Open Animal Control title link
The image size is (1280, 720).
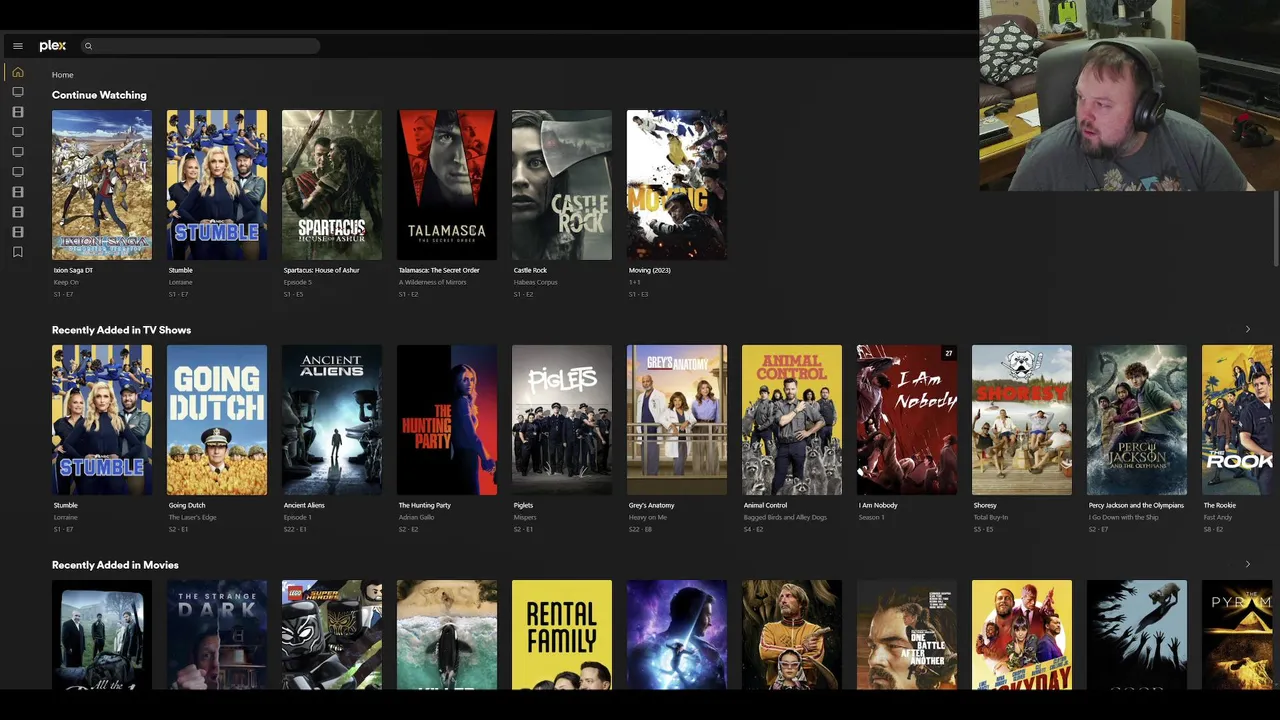point(765,505)
